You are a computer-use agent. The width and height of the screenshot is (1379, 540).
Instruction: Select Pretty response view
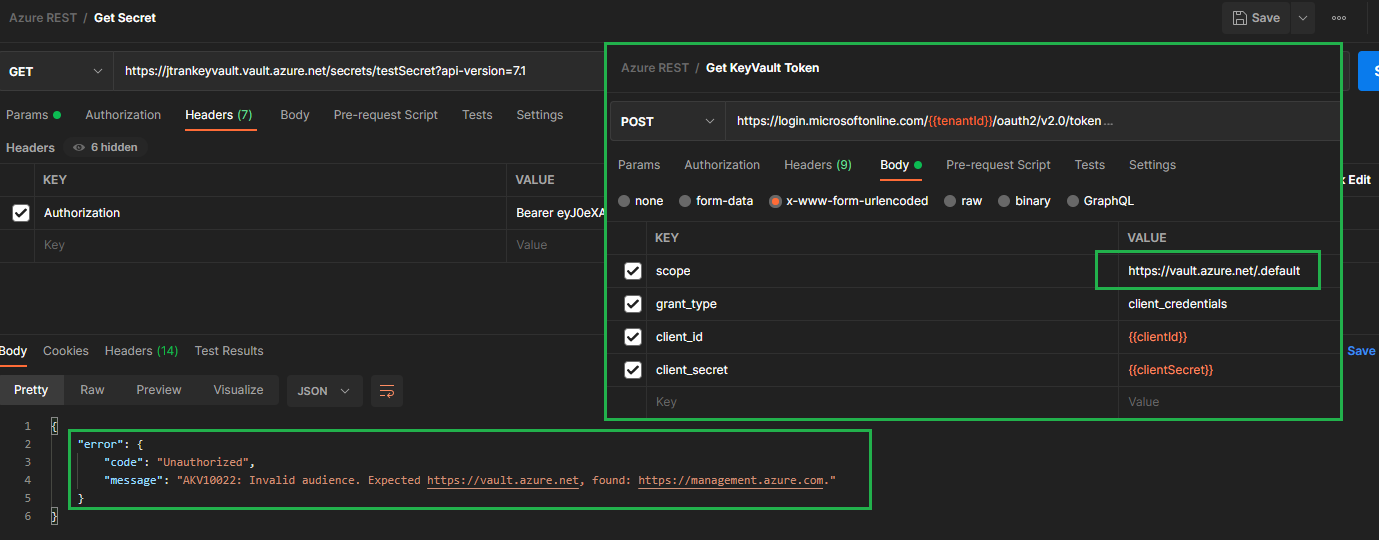tap(31, 390)
